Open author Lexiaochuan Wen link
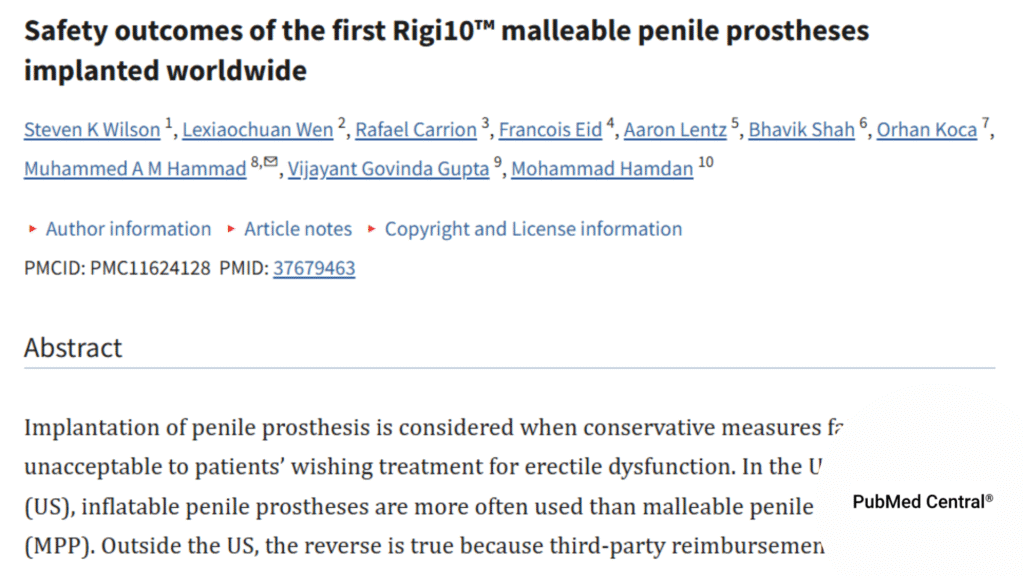 point(258,130)
